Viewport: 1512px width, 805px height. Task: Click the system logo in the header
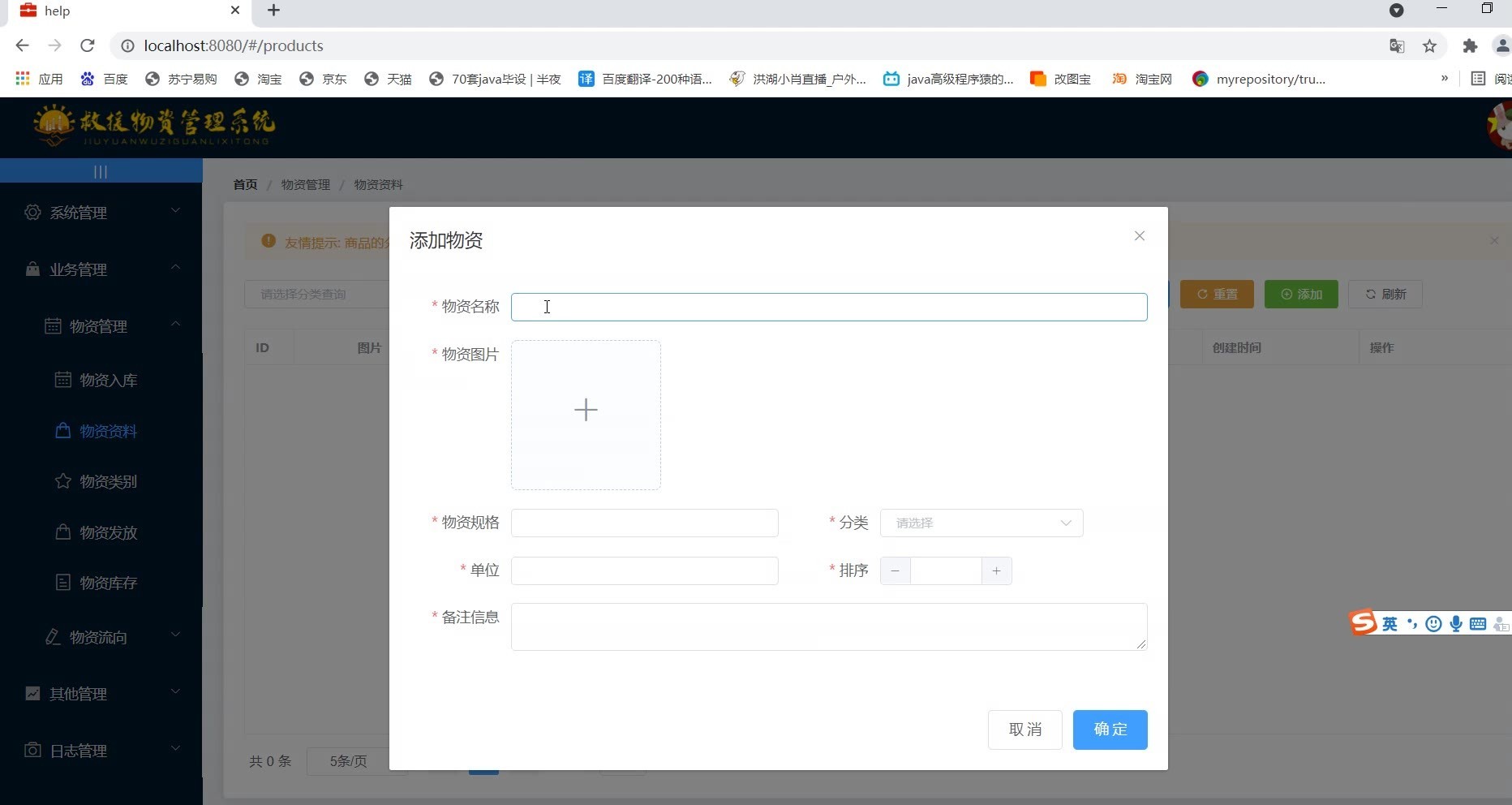(154, 127)
